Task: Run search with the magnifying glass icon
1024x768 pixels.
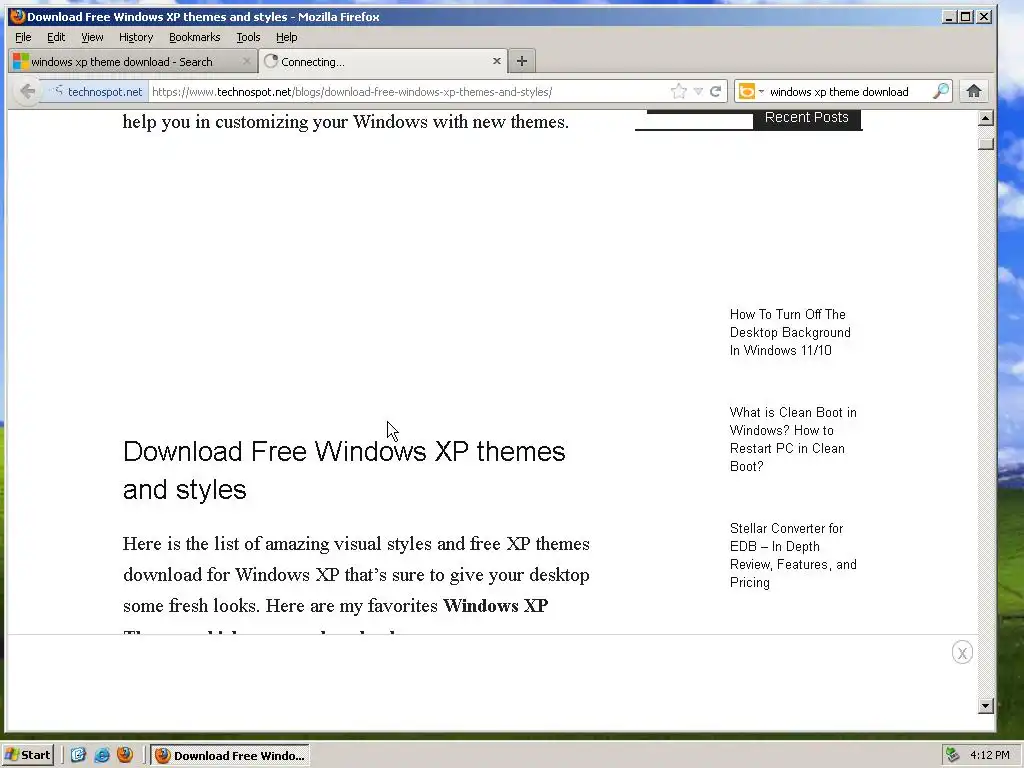Action: tap(941, 91)
